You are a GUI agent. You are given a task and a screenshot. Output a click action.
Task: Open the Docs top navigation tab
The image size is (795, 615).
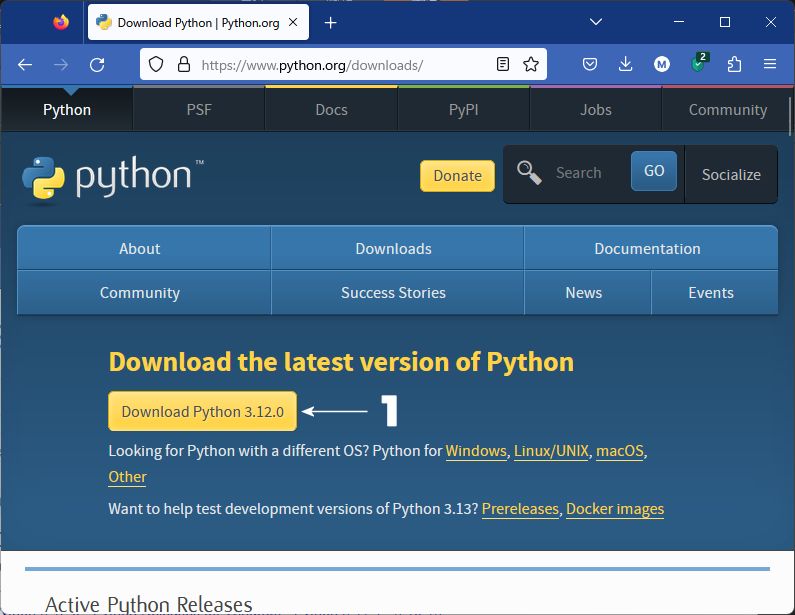coord(331,110)
